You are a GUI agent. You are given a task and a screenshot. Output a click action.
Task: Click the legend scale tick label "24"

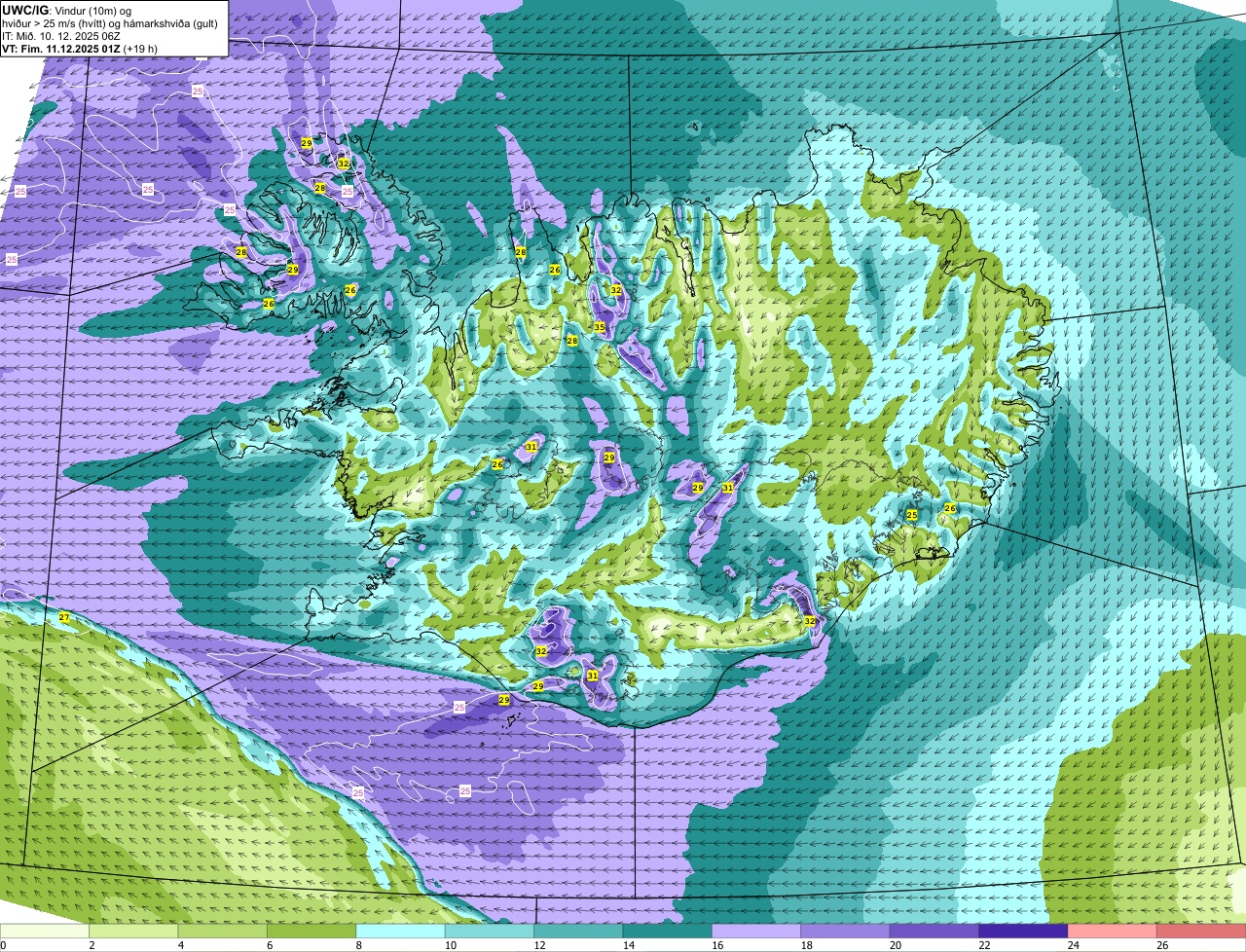click(x=1073, y=945)
